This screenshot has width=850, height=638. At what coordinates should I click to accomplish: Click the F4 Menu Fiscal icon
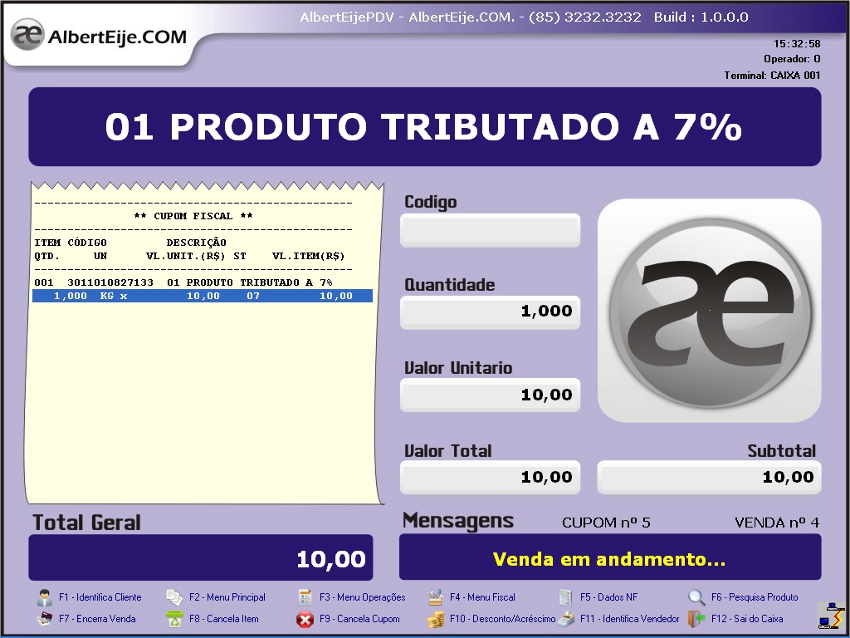(435, 597)
